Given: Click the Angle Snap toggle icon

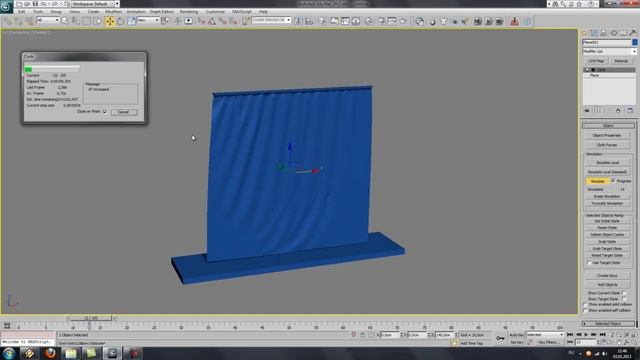Looking at the screenshot, I should (x=211, y=21).
